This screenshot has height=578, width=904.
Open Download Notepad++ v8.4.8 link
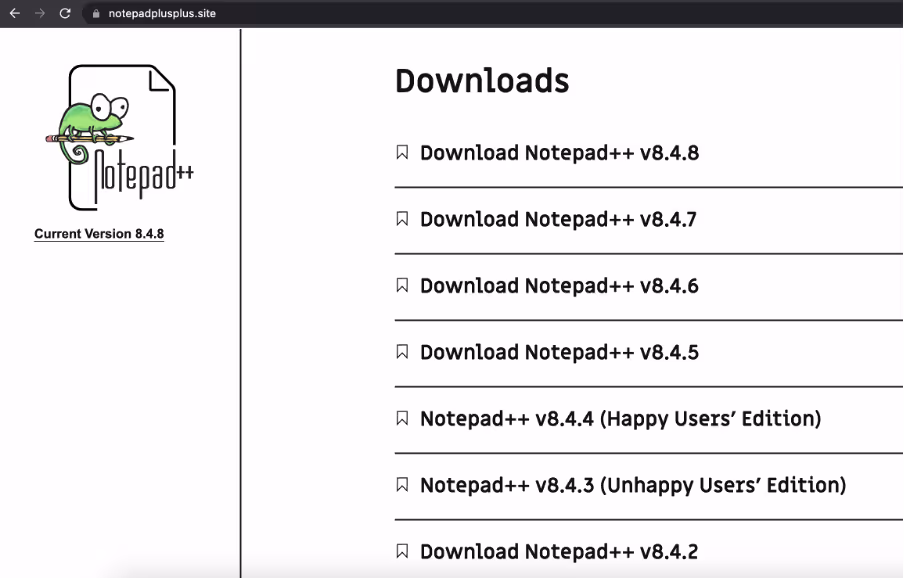(x=559, y=153)
